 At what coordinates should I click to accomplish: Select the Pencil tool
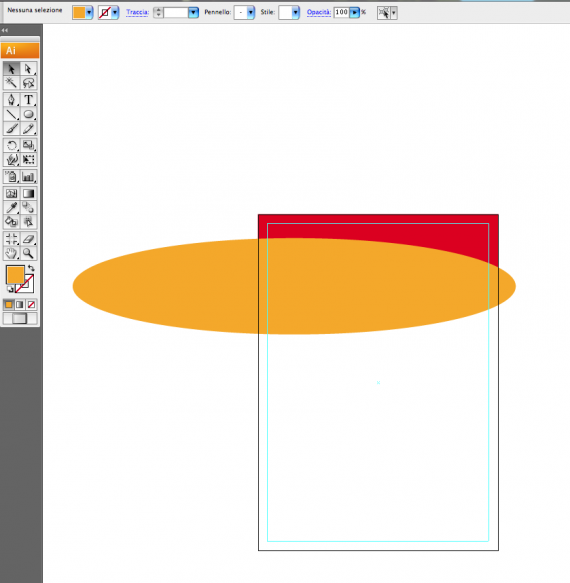(28, 129)
